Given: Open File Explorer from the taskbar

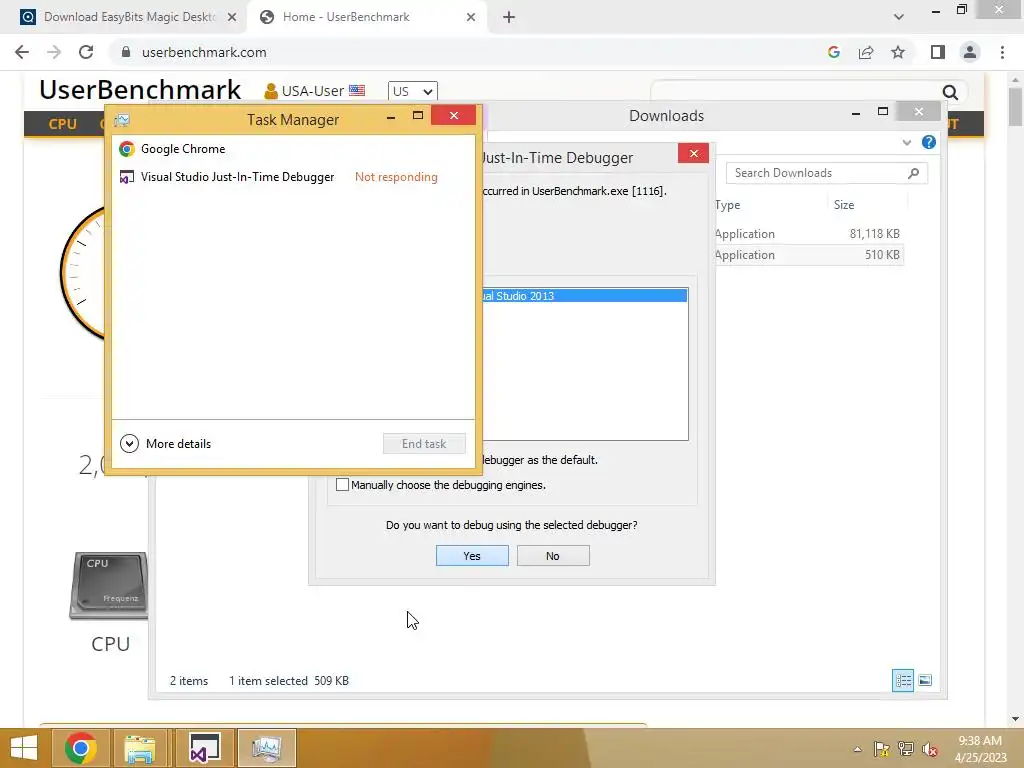Looking at the screenshot, I should coord(140,748).
